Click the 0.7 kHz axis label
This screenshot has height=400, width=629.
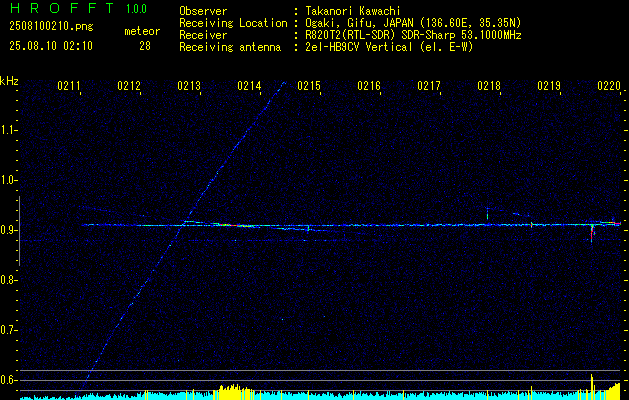8,330
